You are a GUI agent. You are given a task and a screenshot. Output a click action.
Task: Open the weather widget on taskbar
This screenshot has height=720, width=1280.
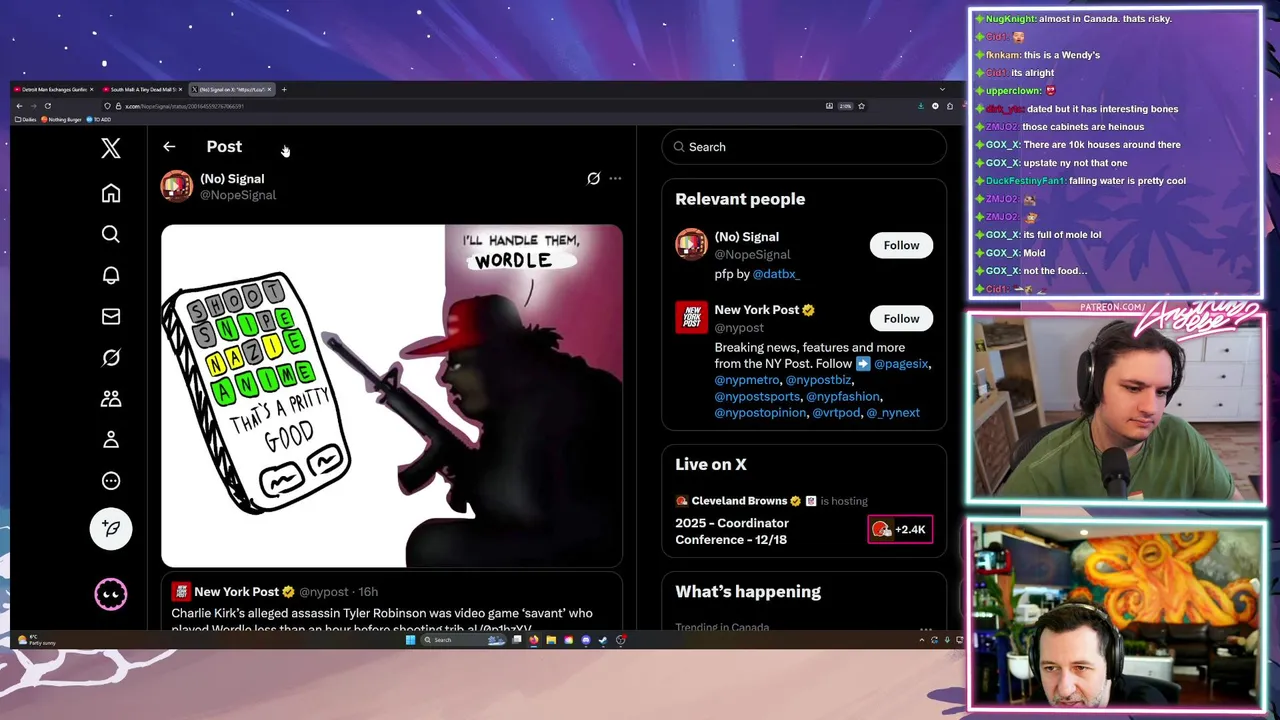tap(36, 640)
